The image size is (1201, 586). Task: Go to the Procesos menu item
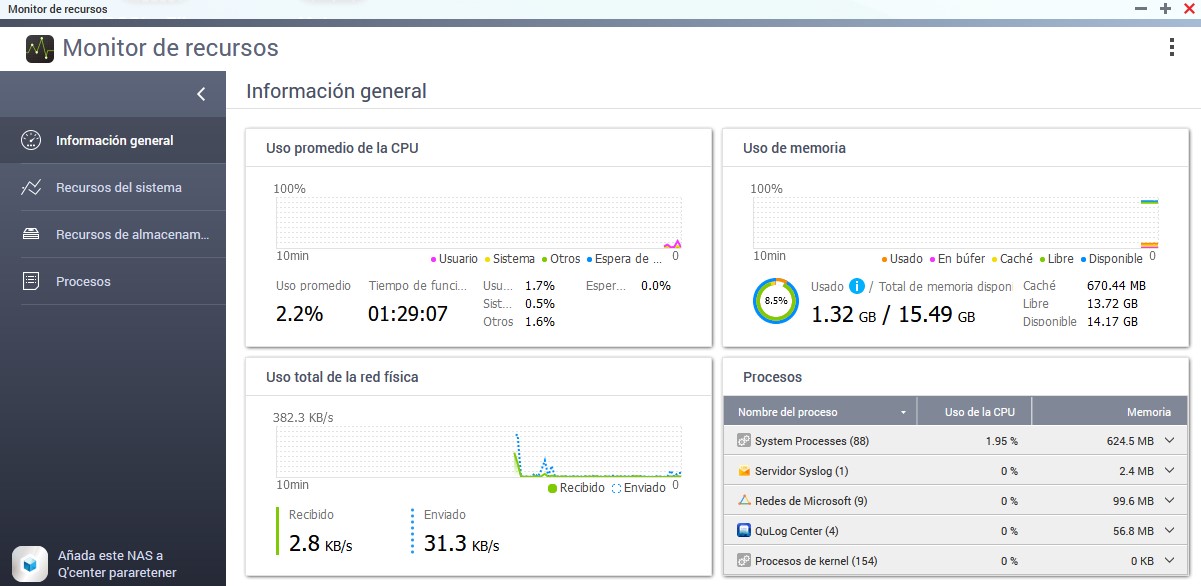83,282
